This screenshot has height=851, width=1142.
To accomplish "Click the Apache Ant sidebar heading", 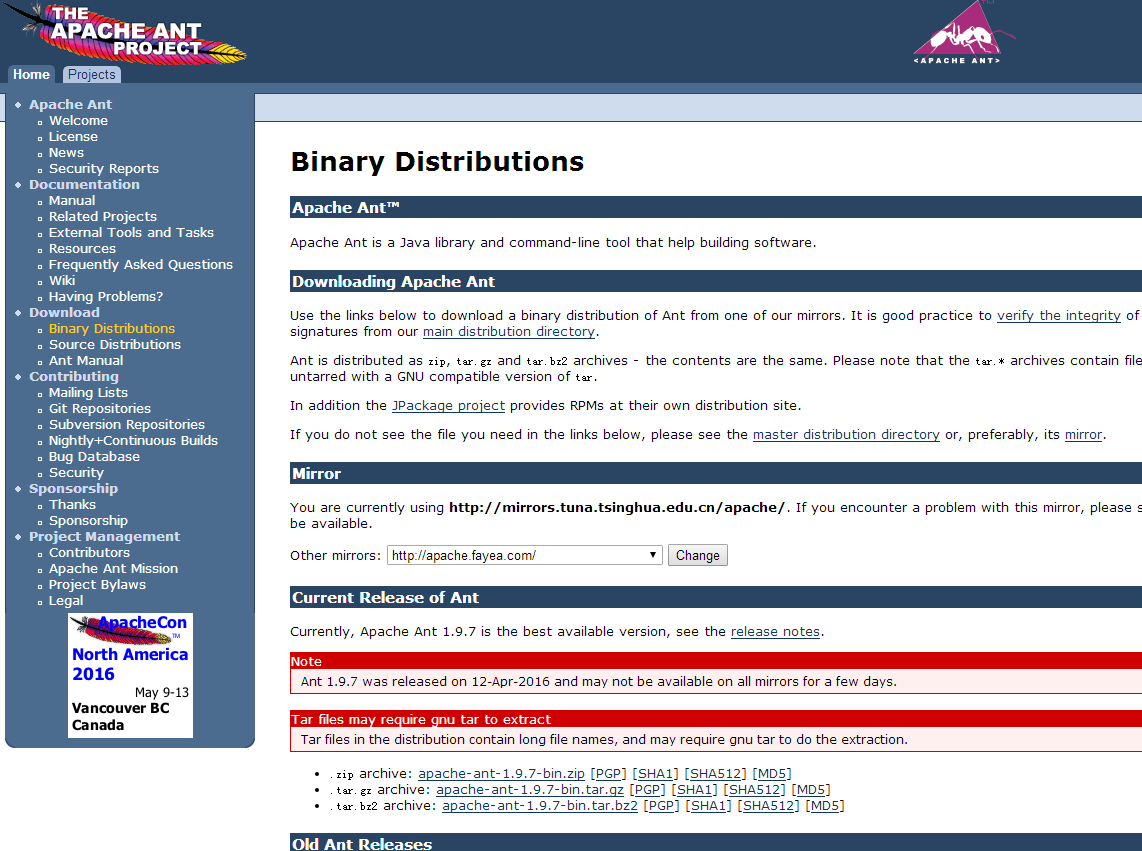I will pyautogui.click(x=71, y=104).
